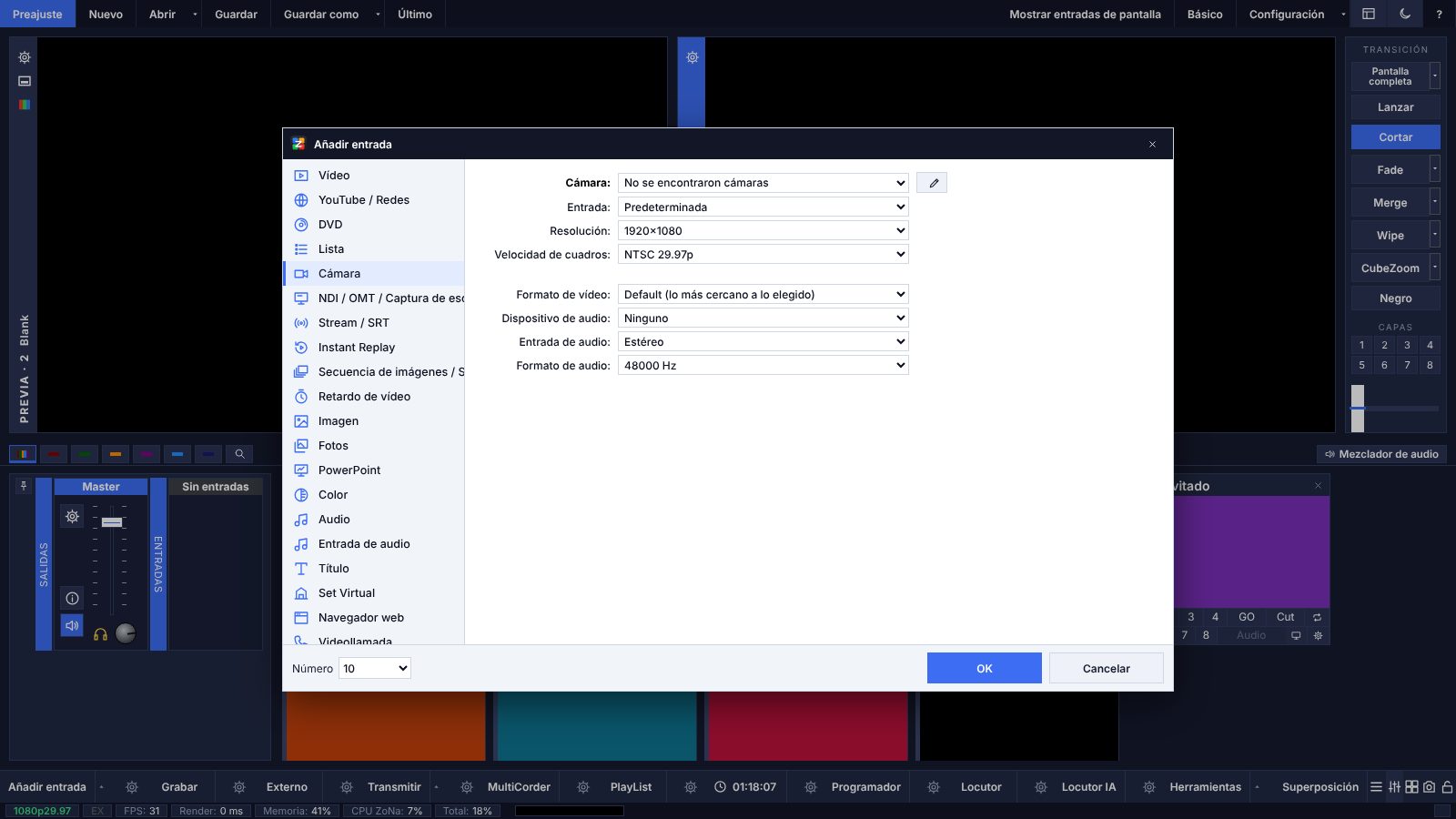1456x819 pixels.
Task: Expand the Formato de audio dropdown
Action: 763,366
